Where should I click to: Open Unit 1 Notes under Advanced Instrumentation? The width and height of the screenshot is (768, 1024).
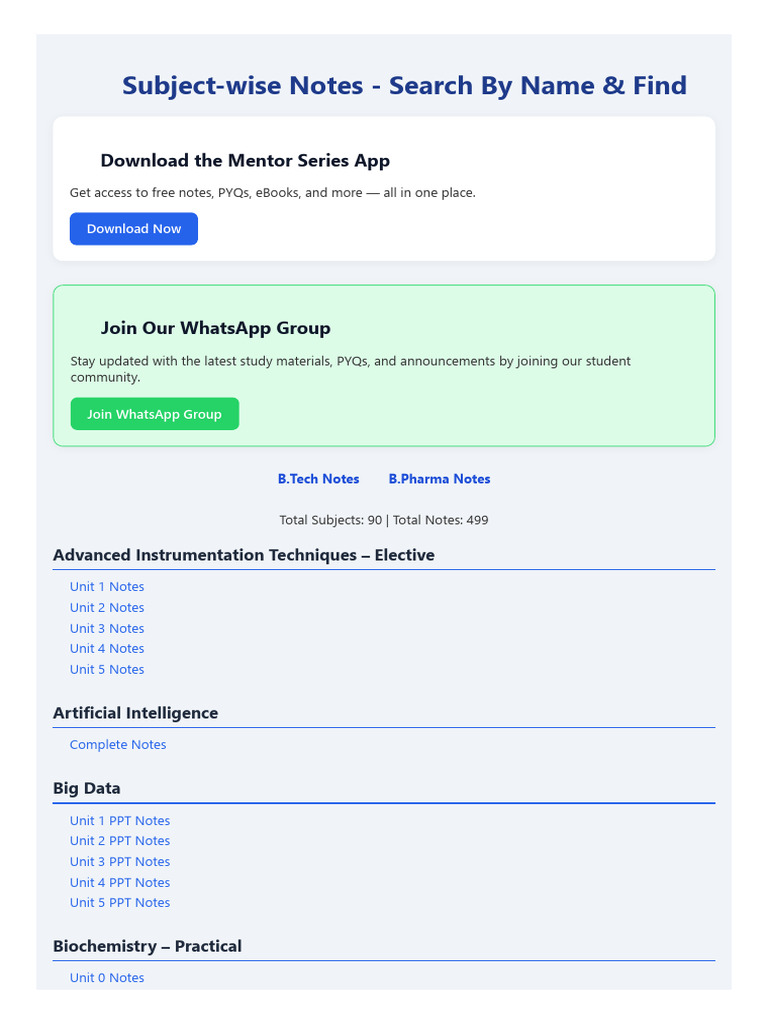coord(107,587)
